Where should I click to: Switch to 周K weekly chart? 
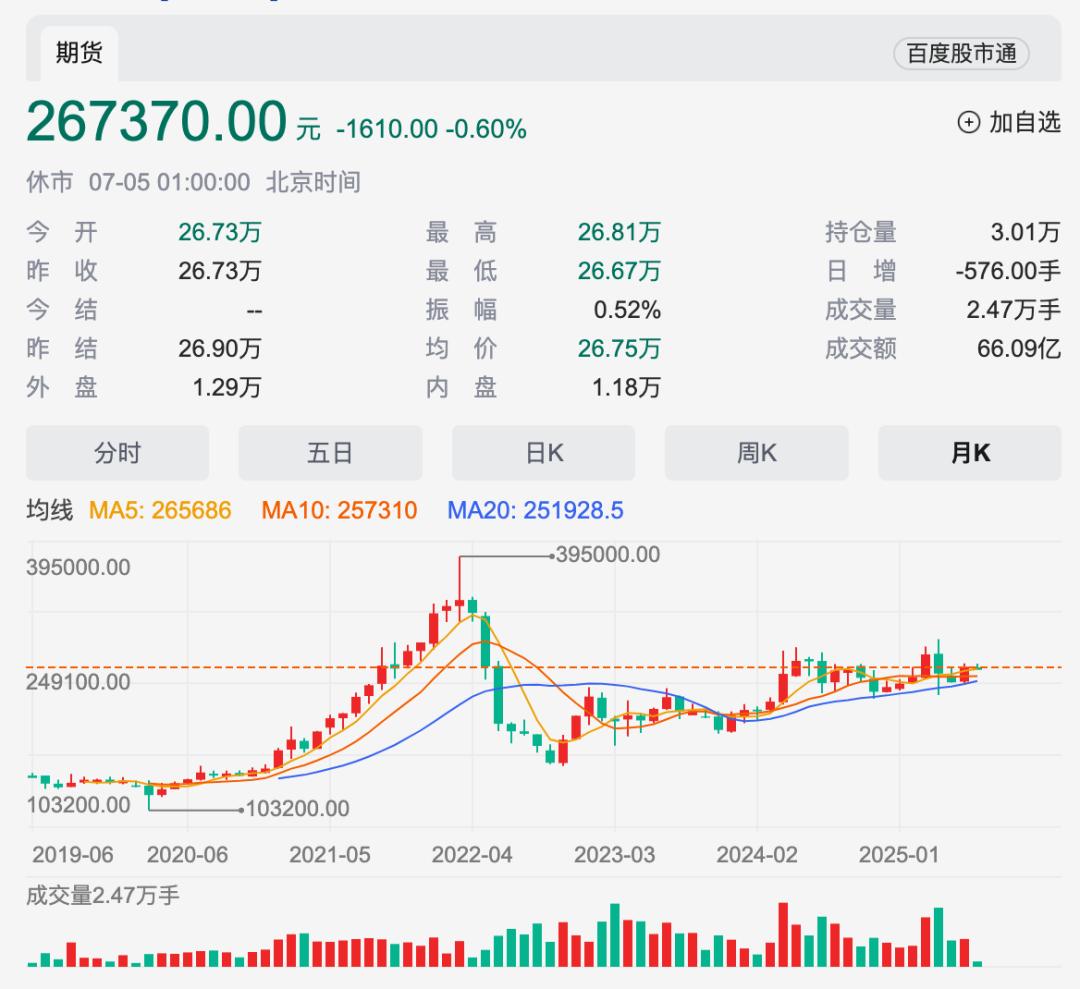[756, 453]
